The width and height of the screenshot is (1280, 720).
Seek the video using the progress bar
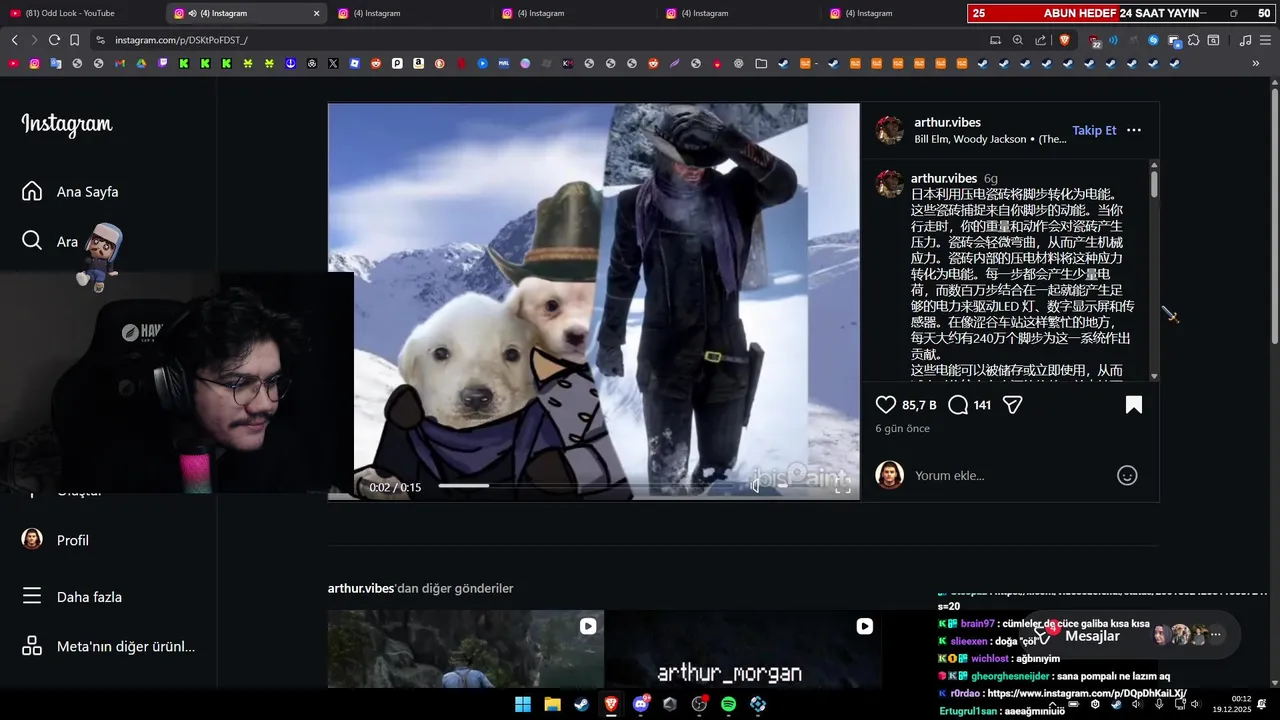pos(590,486)
